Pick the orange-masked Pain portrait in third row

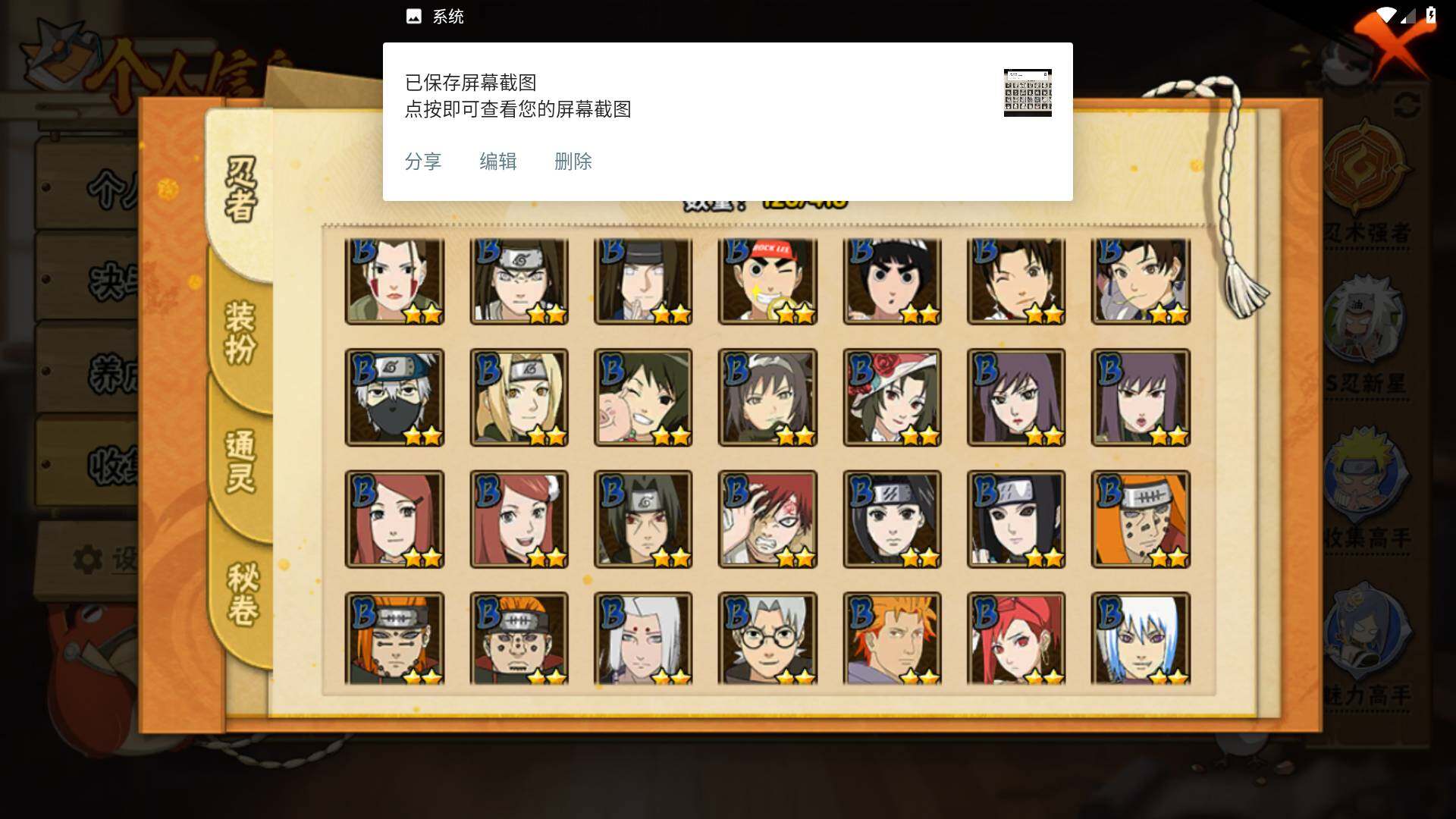[x=1141, y=519]
